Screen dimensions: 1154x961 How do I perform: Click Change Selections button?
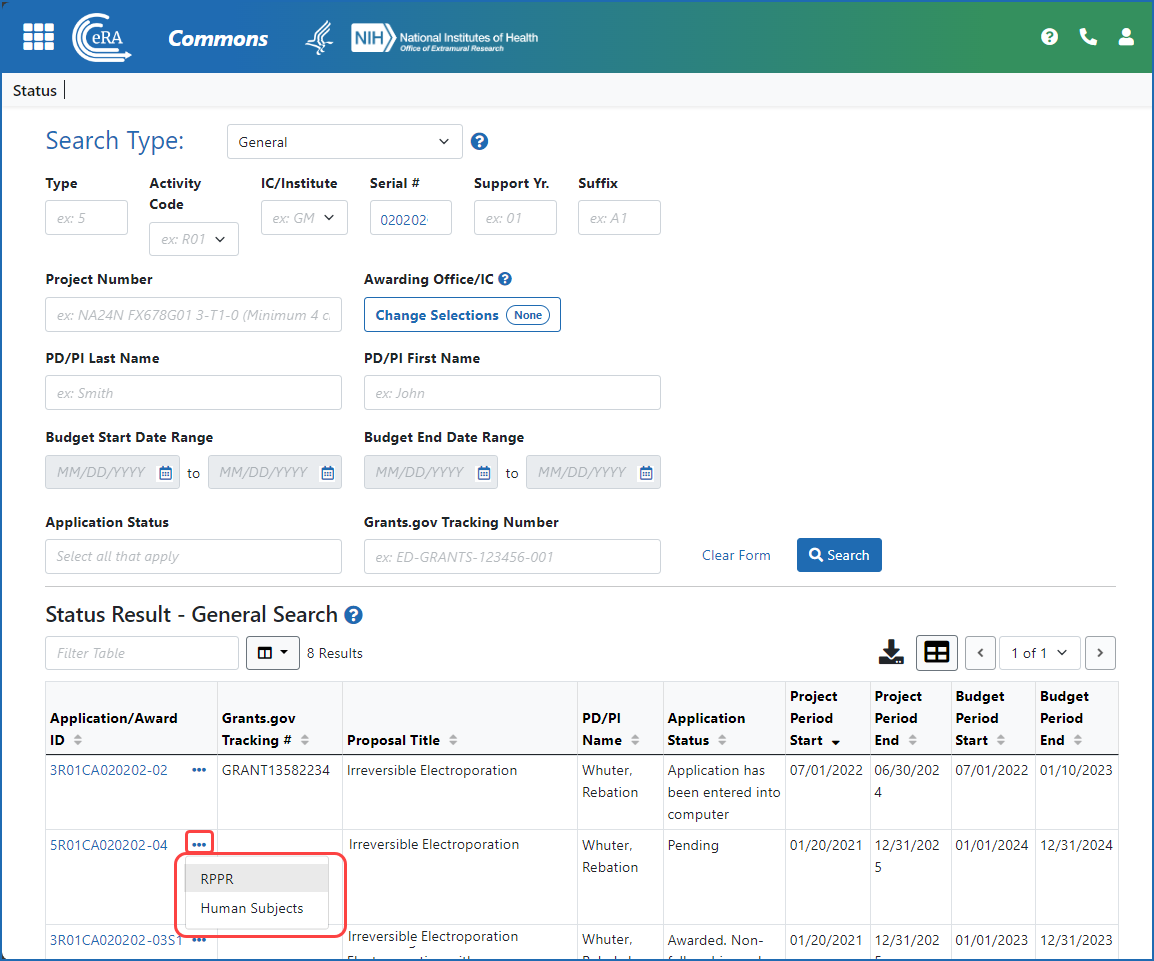pos(462,315)
